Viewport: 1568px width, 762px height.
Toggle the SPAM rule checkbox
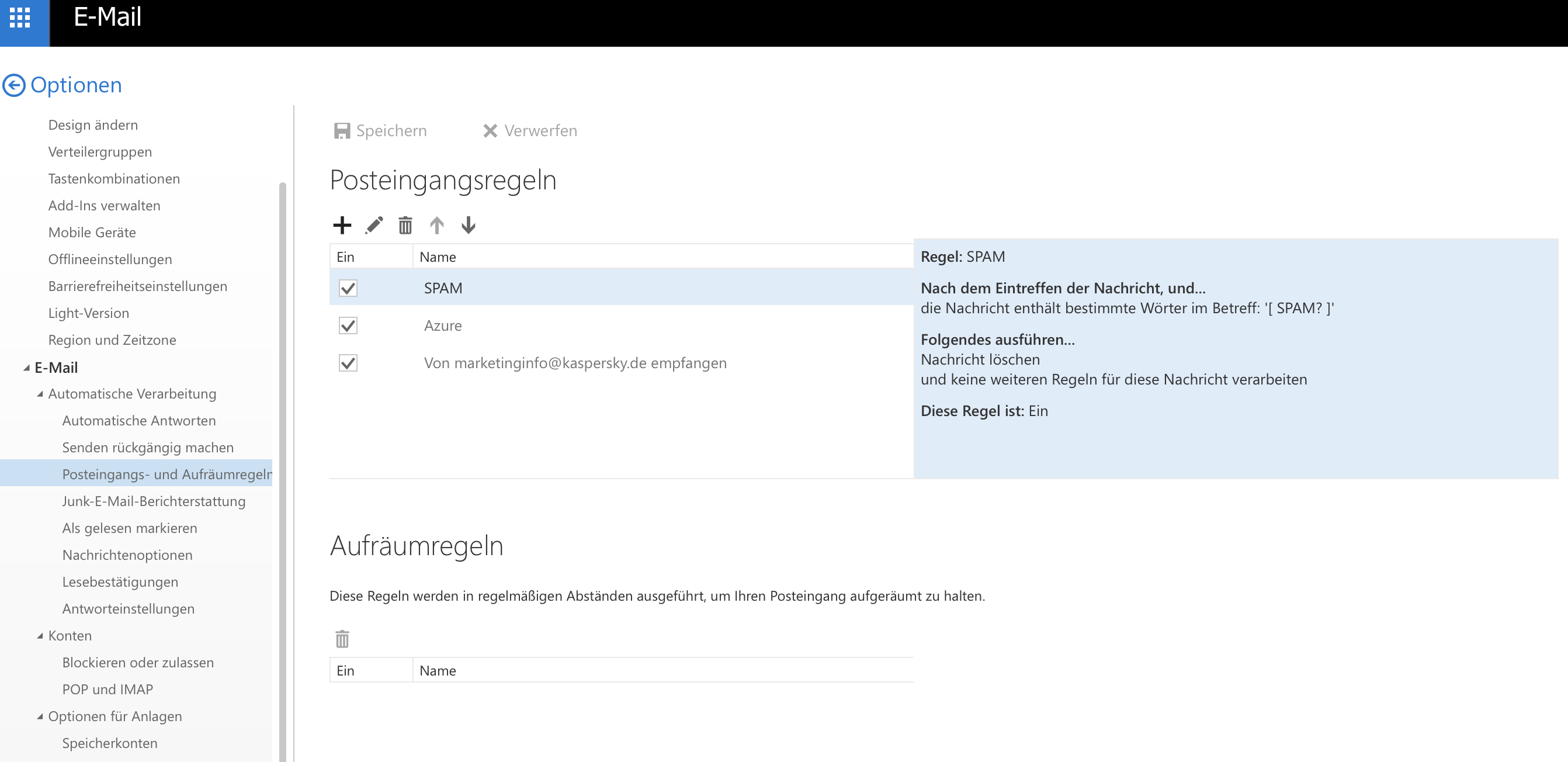(348, 288)
